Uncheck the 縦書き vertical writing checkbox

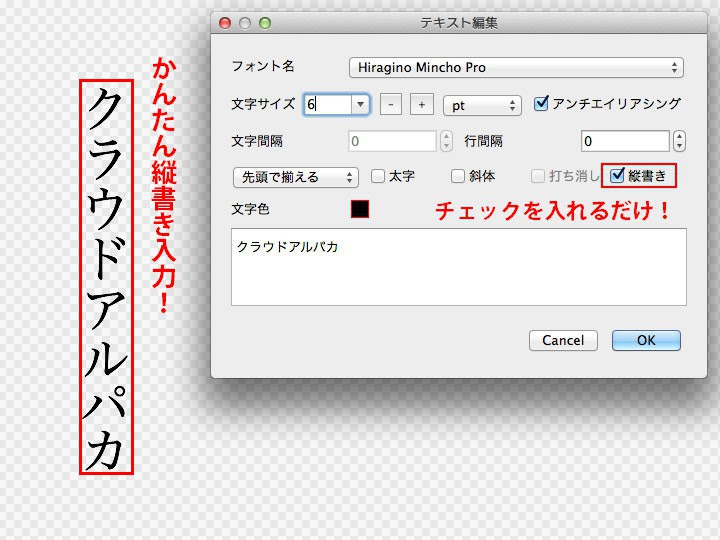(x=617, y=175)
